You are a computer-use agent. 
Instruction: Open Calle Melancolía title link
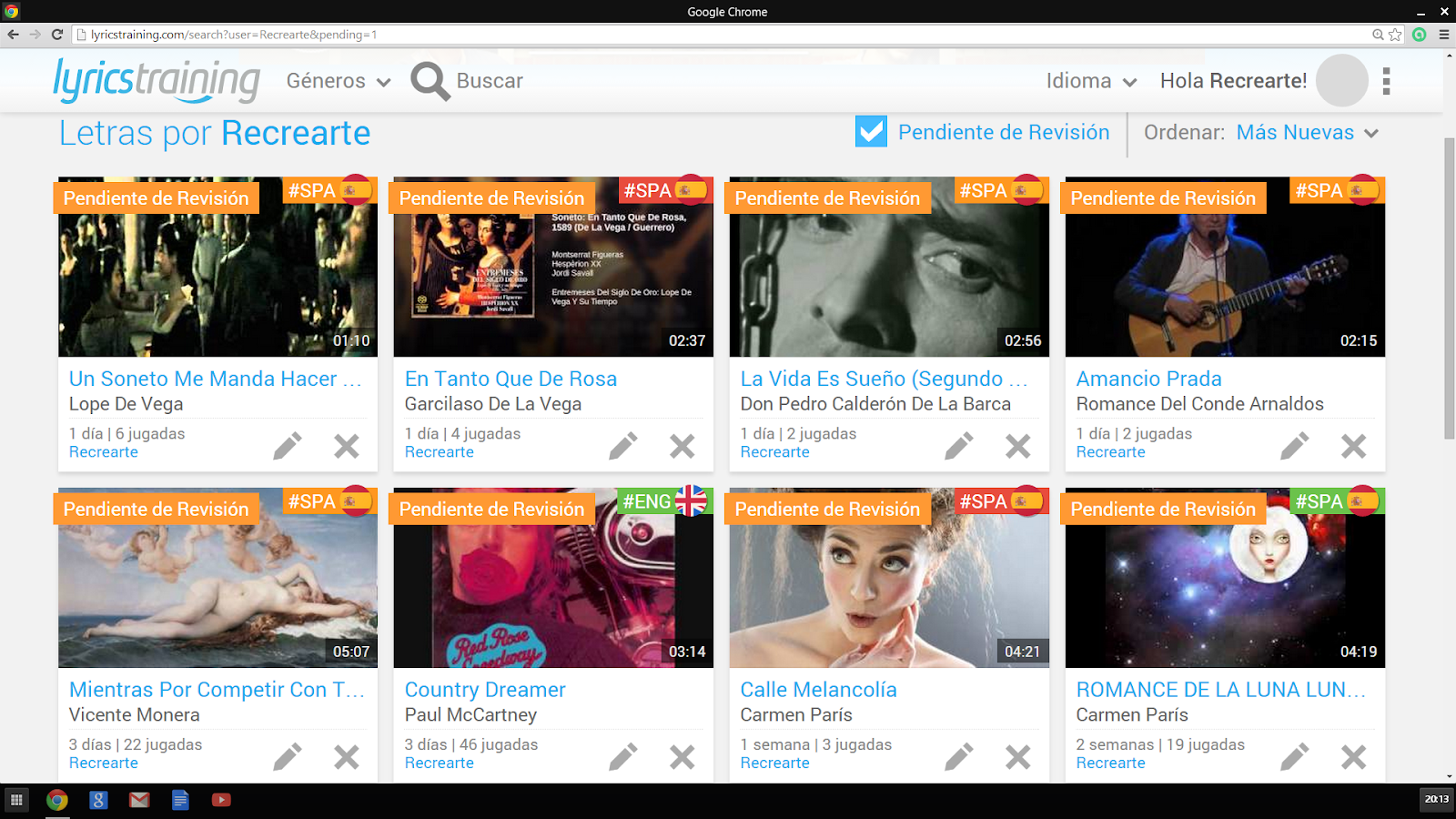pos(818,690)
